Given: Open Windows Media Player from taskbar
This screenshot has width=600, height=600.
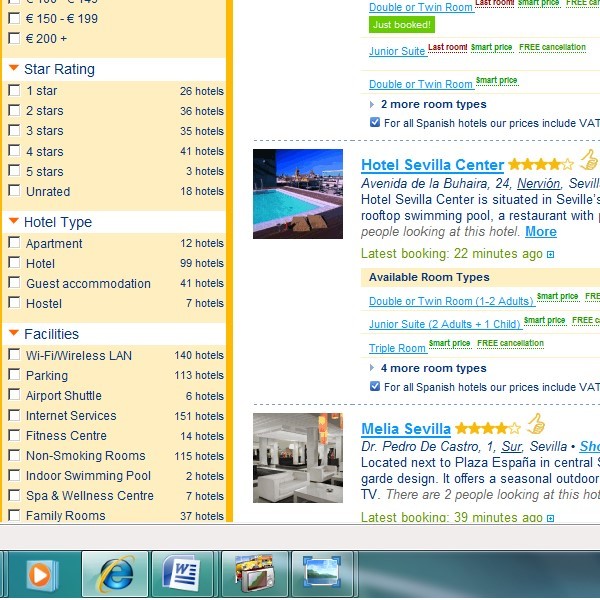Looking at the screenshot, I should tap(42, 574).
